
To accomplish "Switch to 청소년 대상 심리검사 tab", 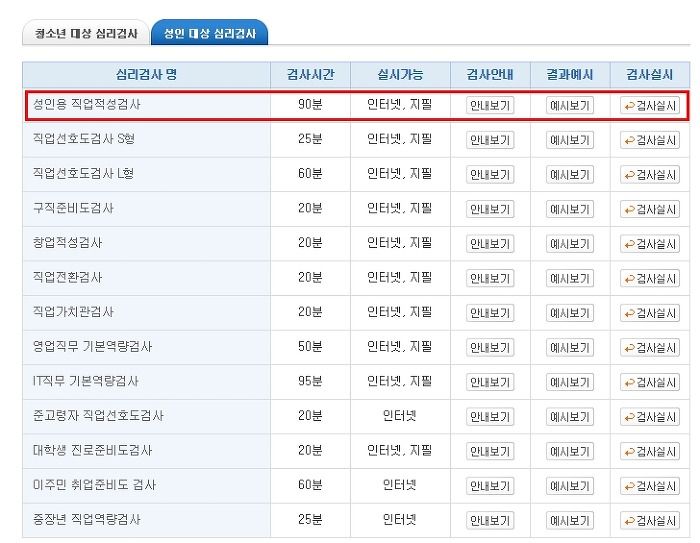I will point(86,33).
